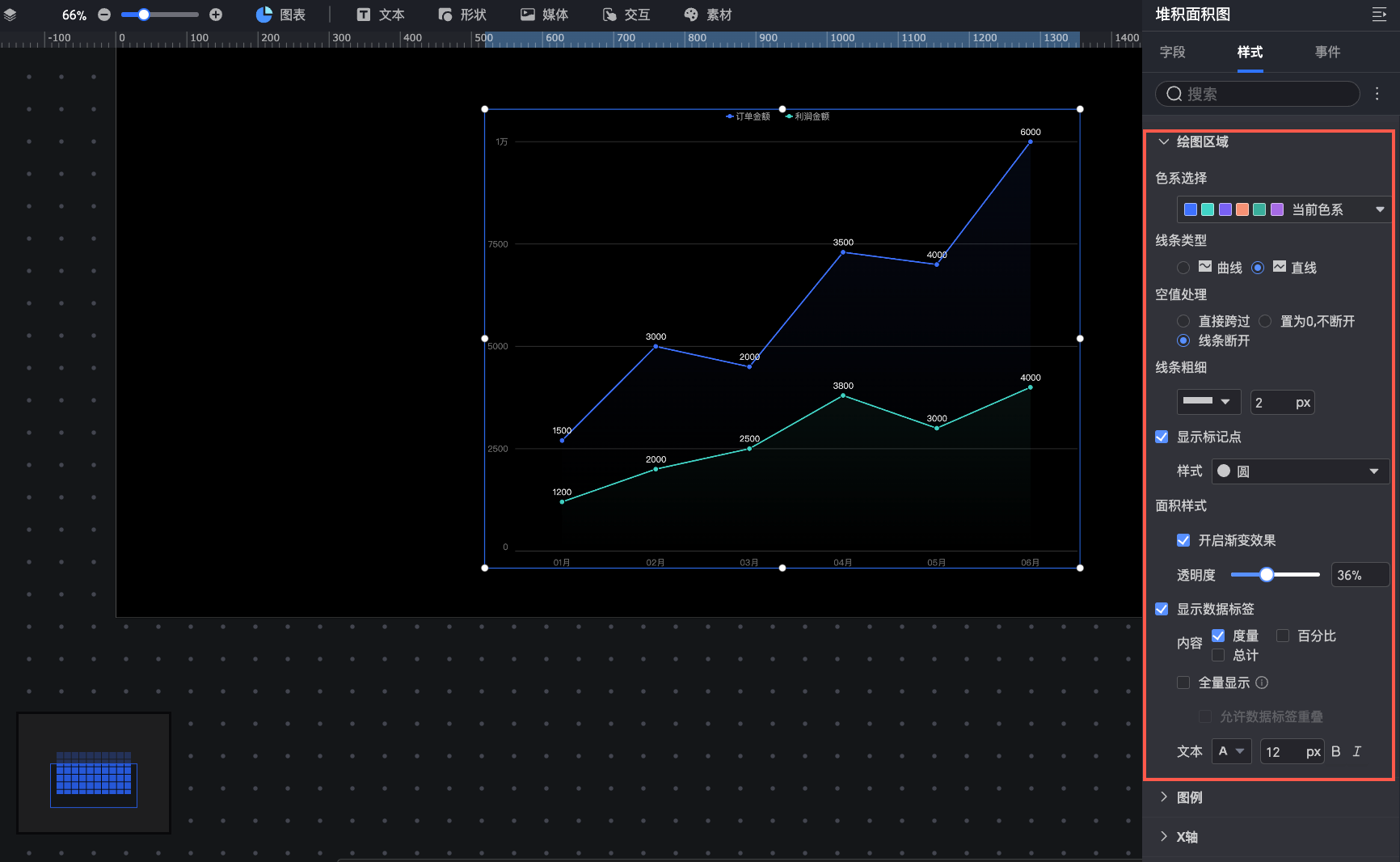Enable the 全量显示 checkbox
This screenshot has width=1400, height=862.
pyautogui.click(x=1183, y=682)
